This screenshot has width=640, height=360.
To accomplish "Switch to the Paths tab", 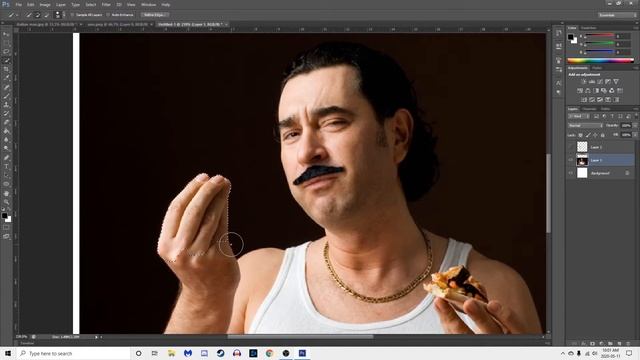I will point(605,109).
